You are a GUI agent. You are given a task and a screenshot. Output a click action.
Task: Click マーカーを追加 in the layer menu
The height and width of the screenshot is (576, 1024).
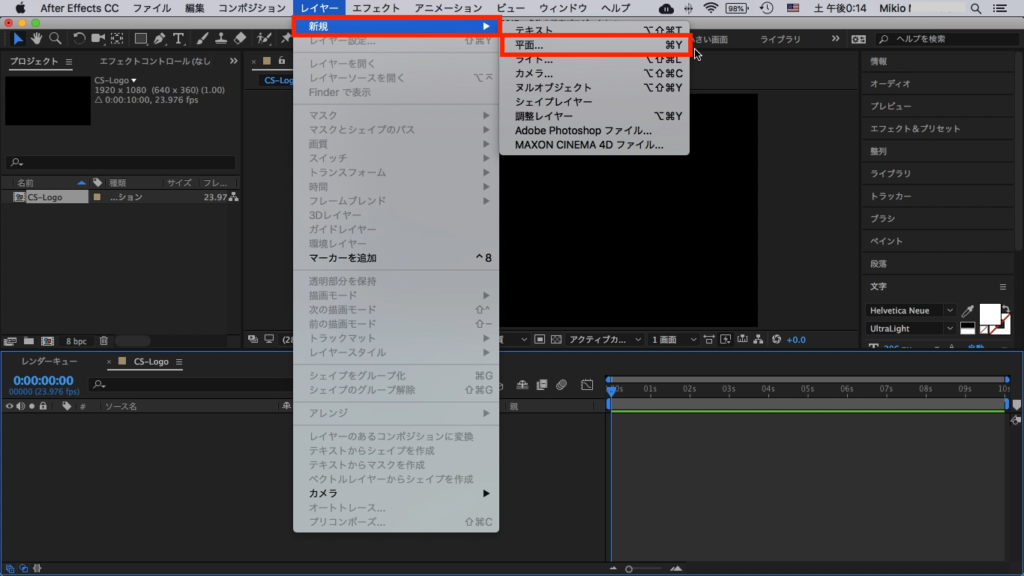pyautogui.click(x=396, y=258)
